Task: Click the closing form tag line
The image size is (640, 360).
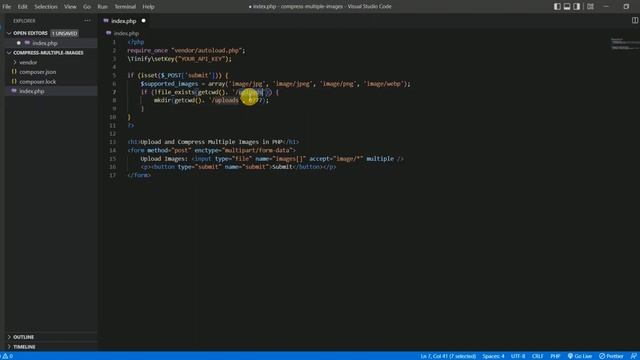Action: pyautogui.click(x=139, y=176)
